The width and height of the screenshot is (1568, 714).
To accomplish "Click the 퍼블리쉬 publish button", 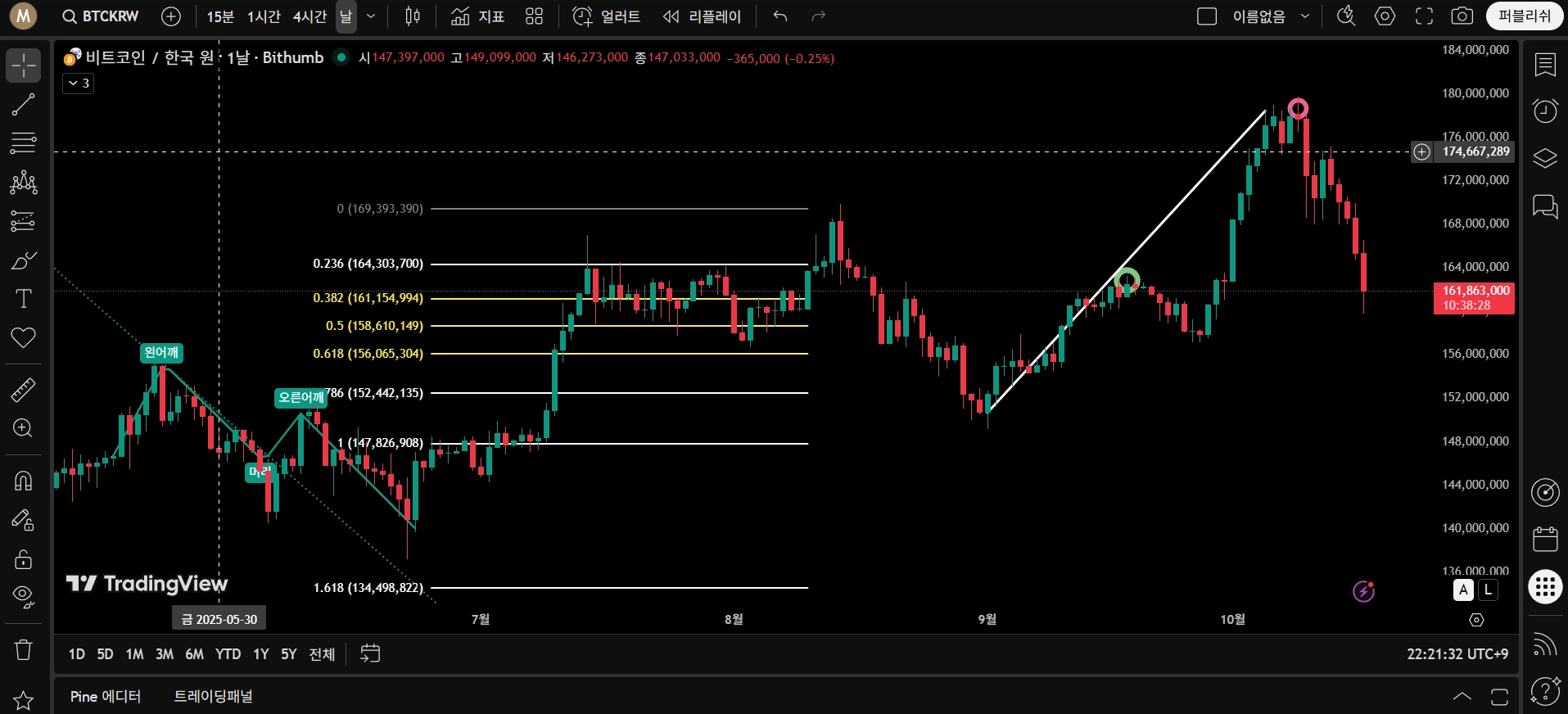I will pos(1524,16).
